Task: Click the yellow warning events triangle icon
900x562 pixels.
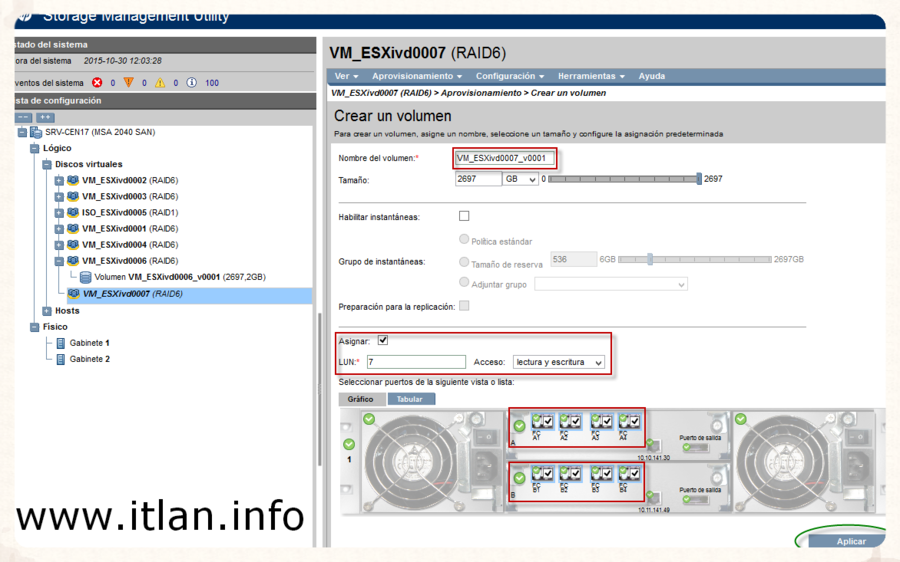Action: pos(128,83)
